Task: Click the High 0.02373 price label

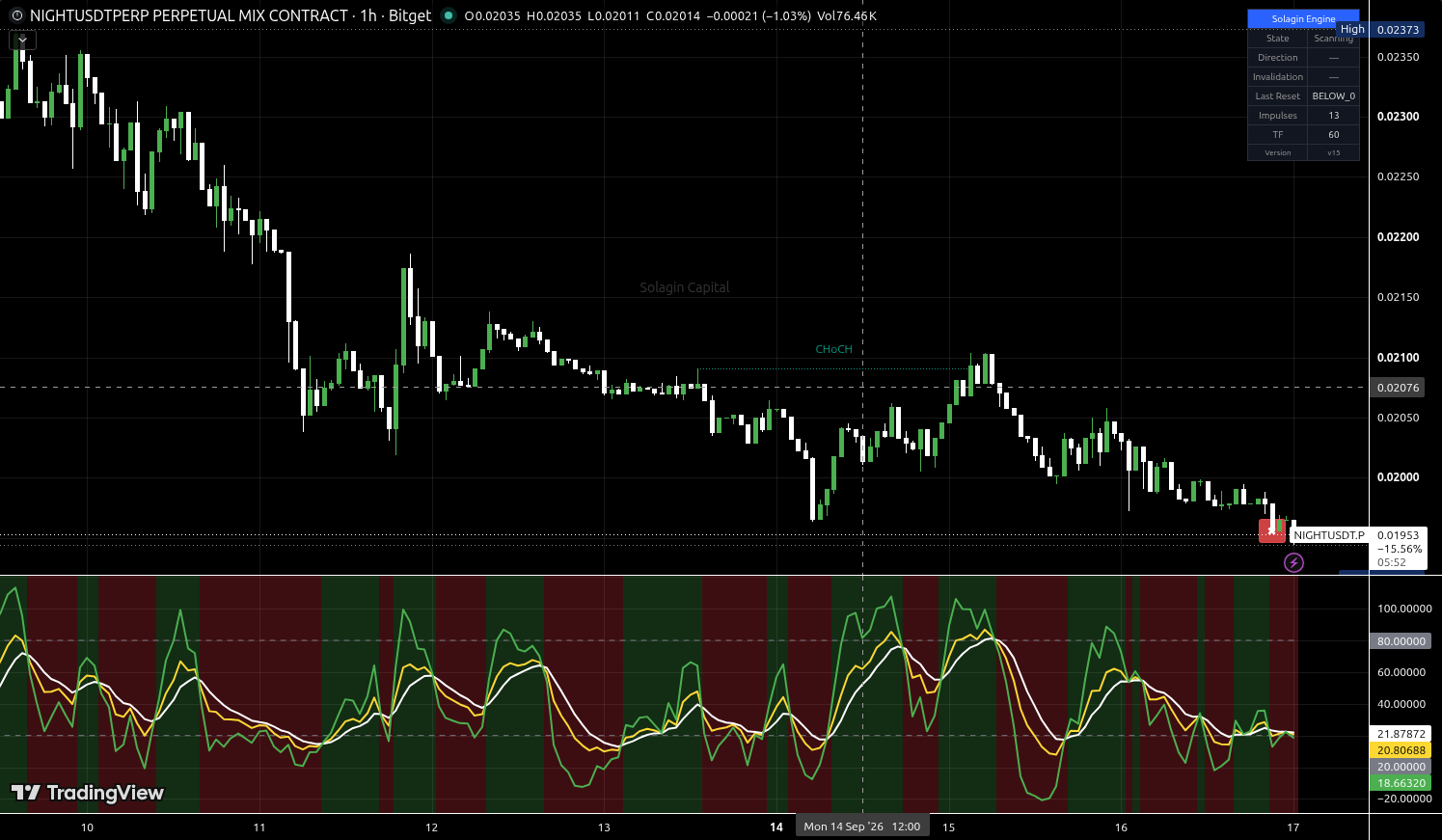Action: 1380,30
